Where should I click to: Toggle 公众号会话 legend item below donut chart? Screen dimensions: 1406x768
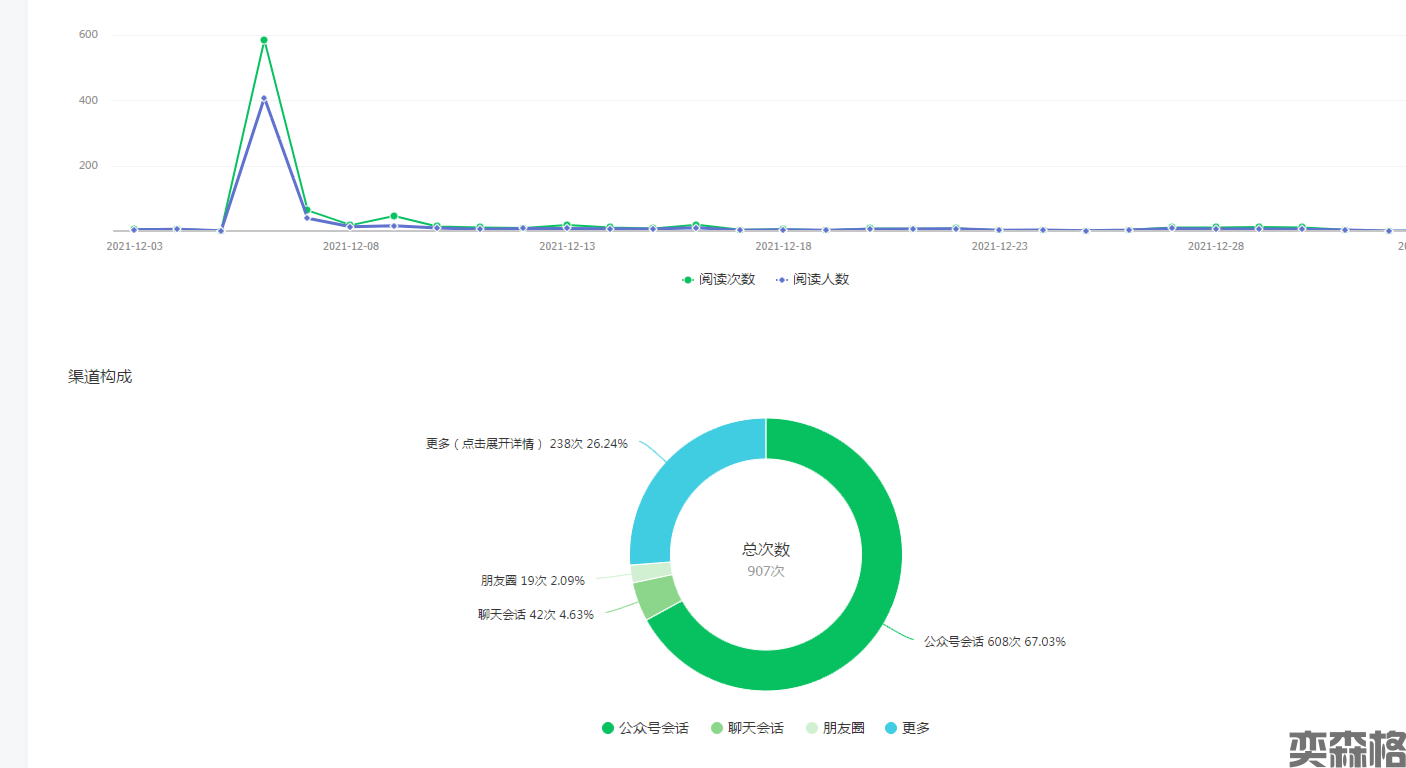(645, 729)
